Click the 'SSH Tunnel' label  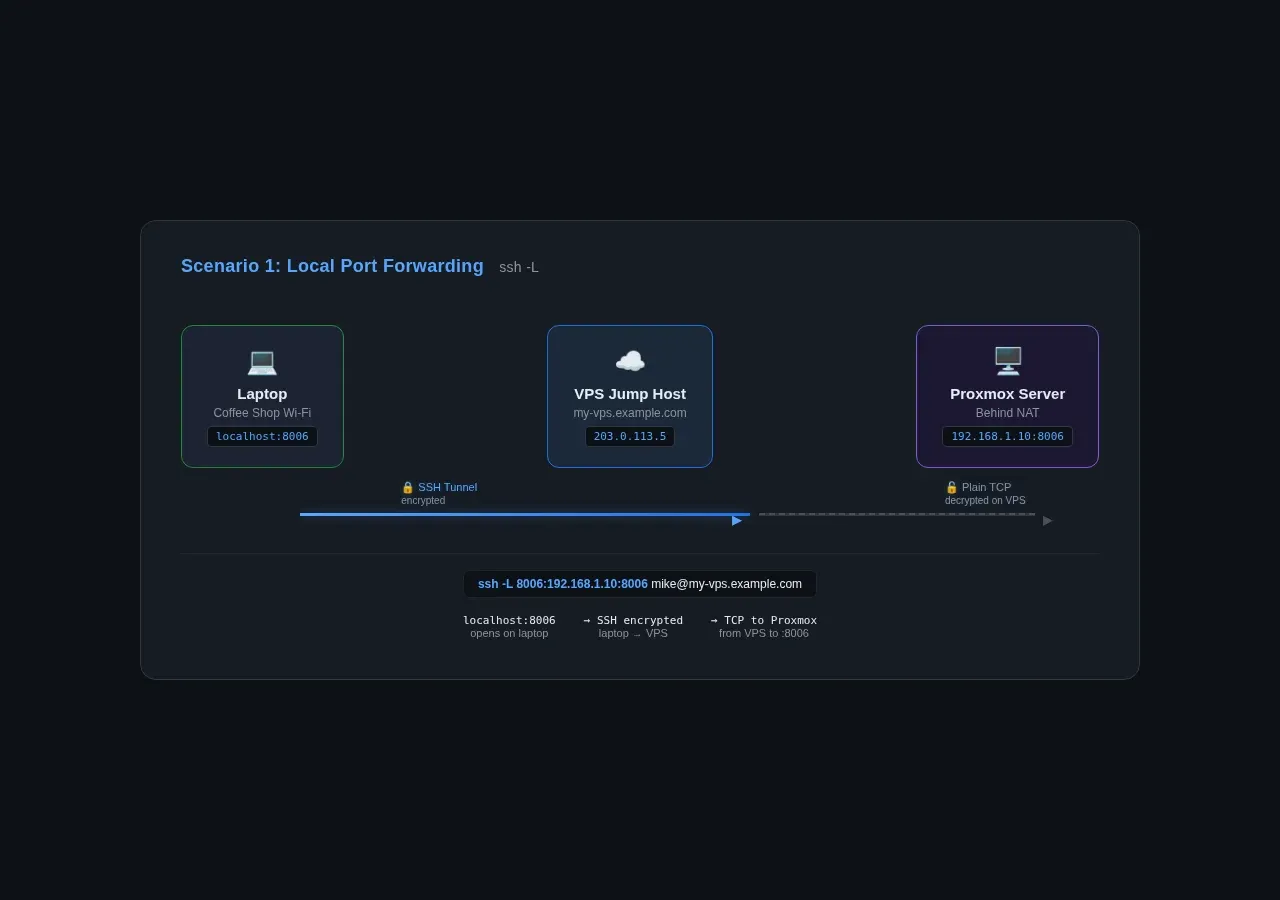[447, 487]
